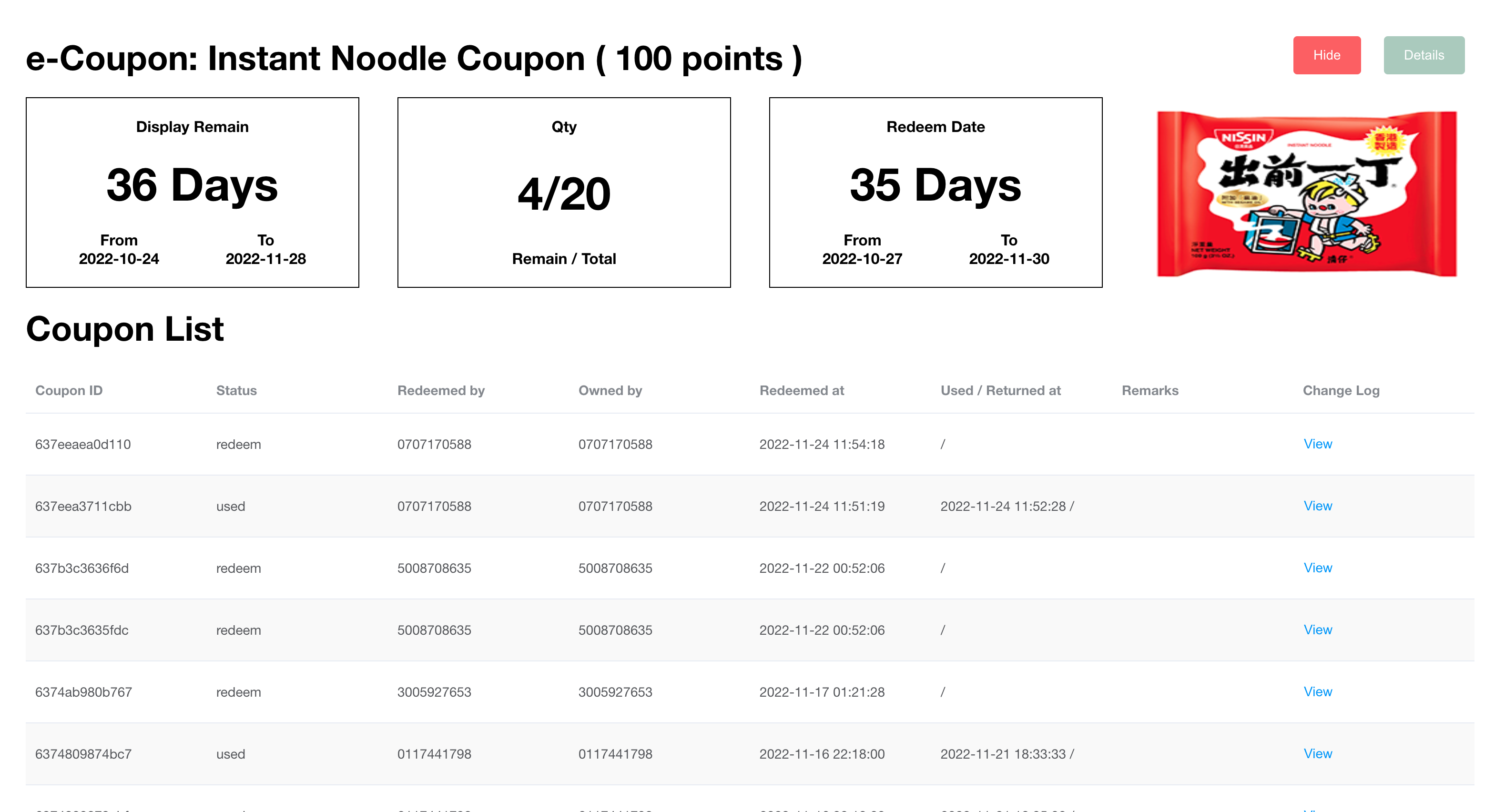Click the red Hide button
1505x812 pixels.
click(1326, 55)
